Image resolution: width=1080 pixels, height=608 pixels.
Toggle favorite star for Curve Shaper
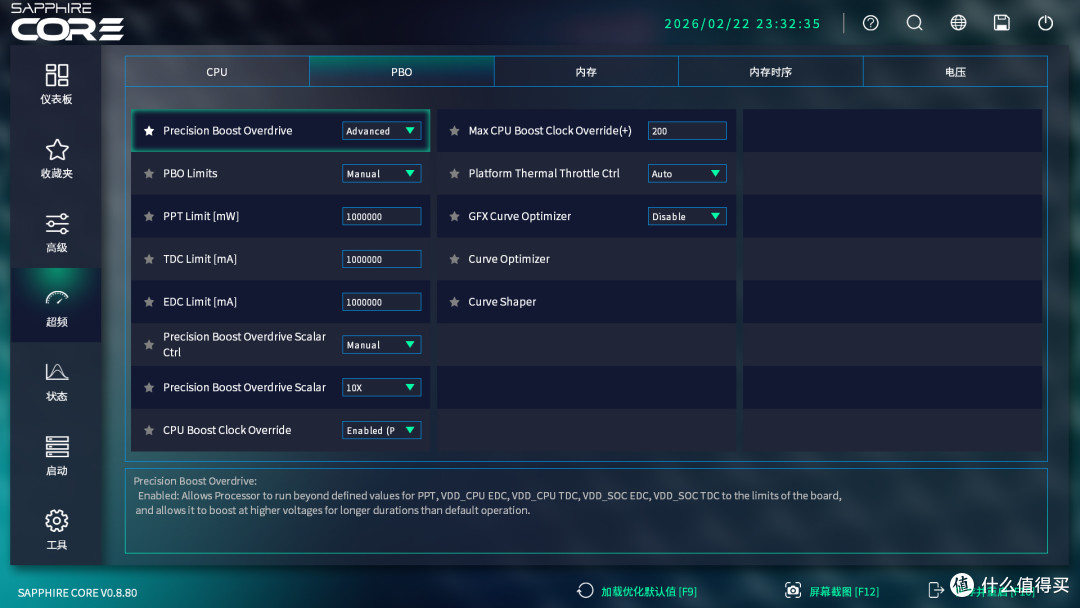[455, 302]
